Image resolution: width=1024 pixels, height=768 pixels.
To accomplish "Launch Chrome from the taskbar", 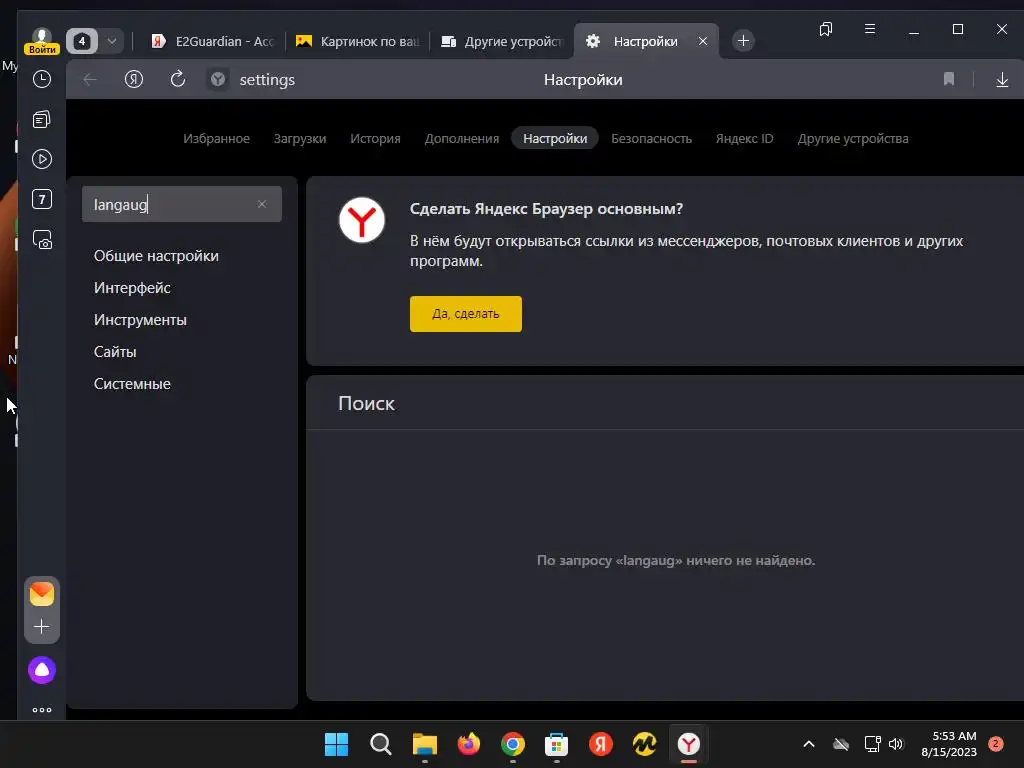I will click(513, 744).
